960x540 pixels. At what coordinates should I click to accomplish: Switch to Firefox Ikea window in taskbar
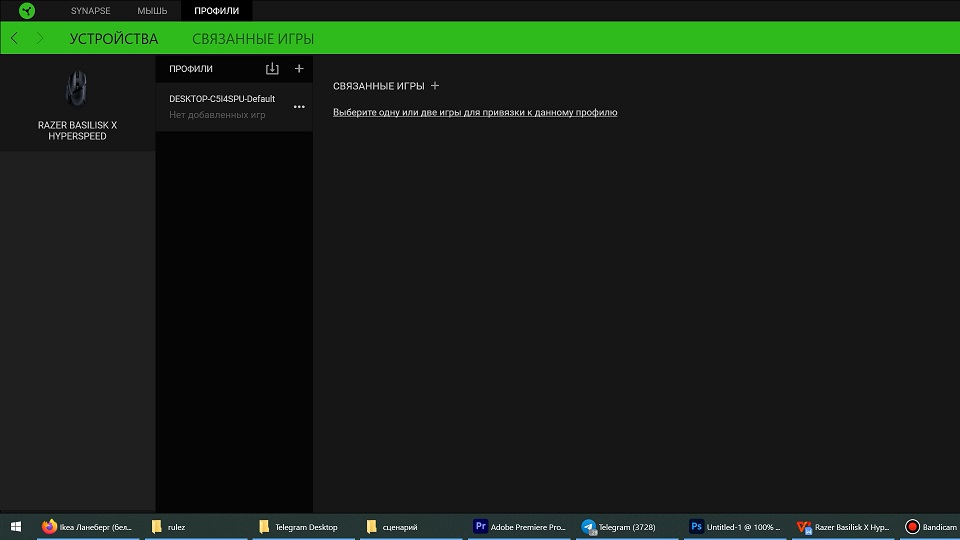point(88,527)
